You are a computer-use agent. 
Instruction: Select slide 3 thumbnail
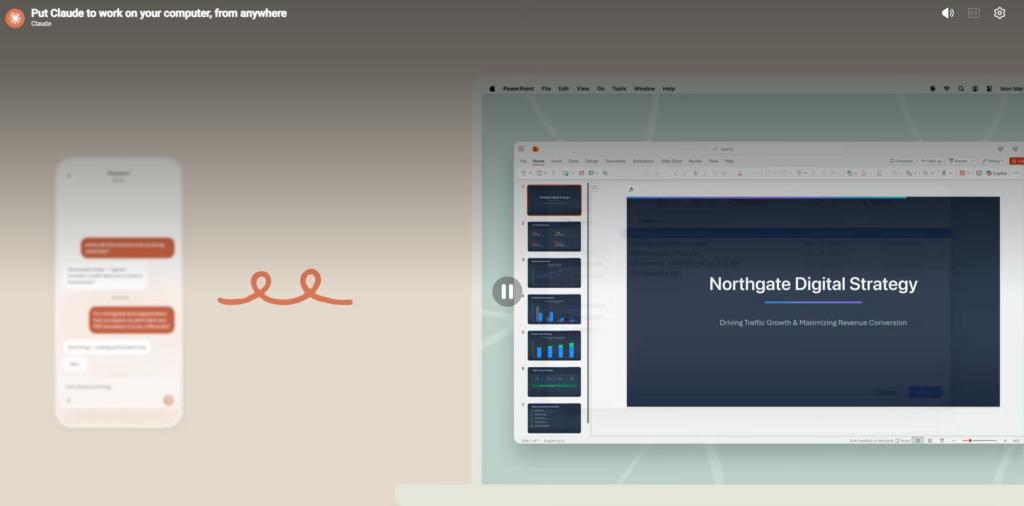tap(554, 273)
